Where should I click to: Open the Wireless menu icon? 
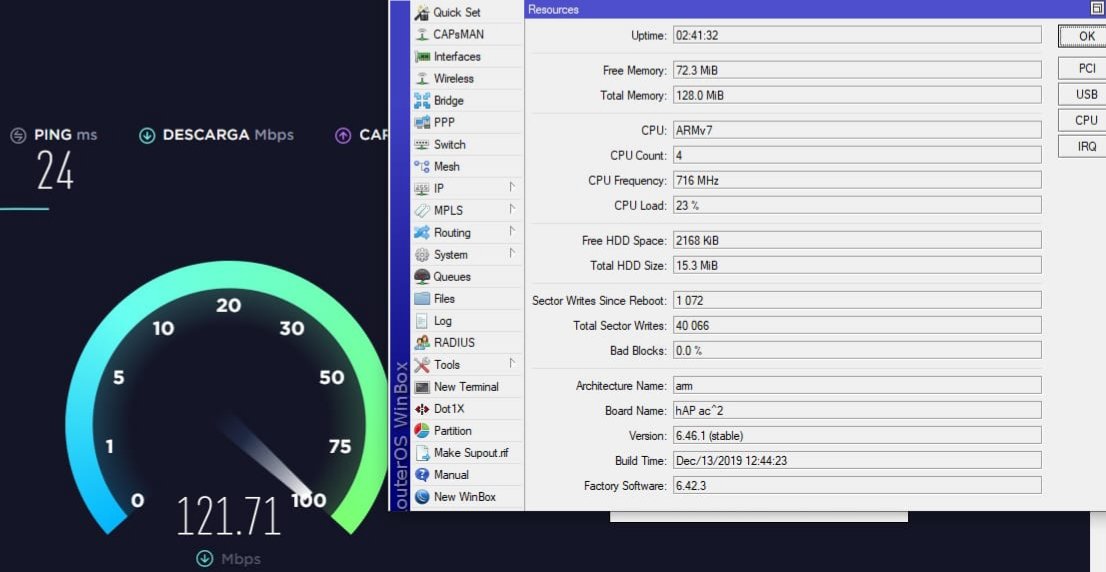(422, 78)
